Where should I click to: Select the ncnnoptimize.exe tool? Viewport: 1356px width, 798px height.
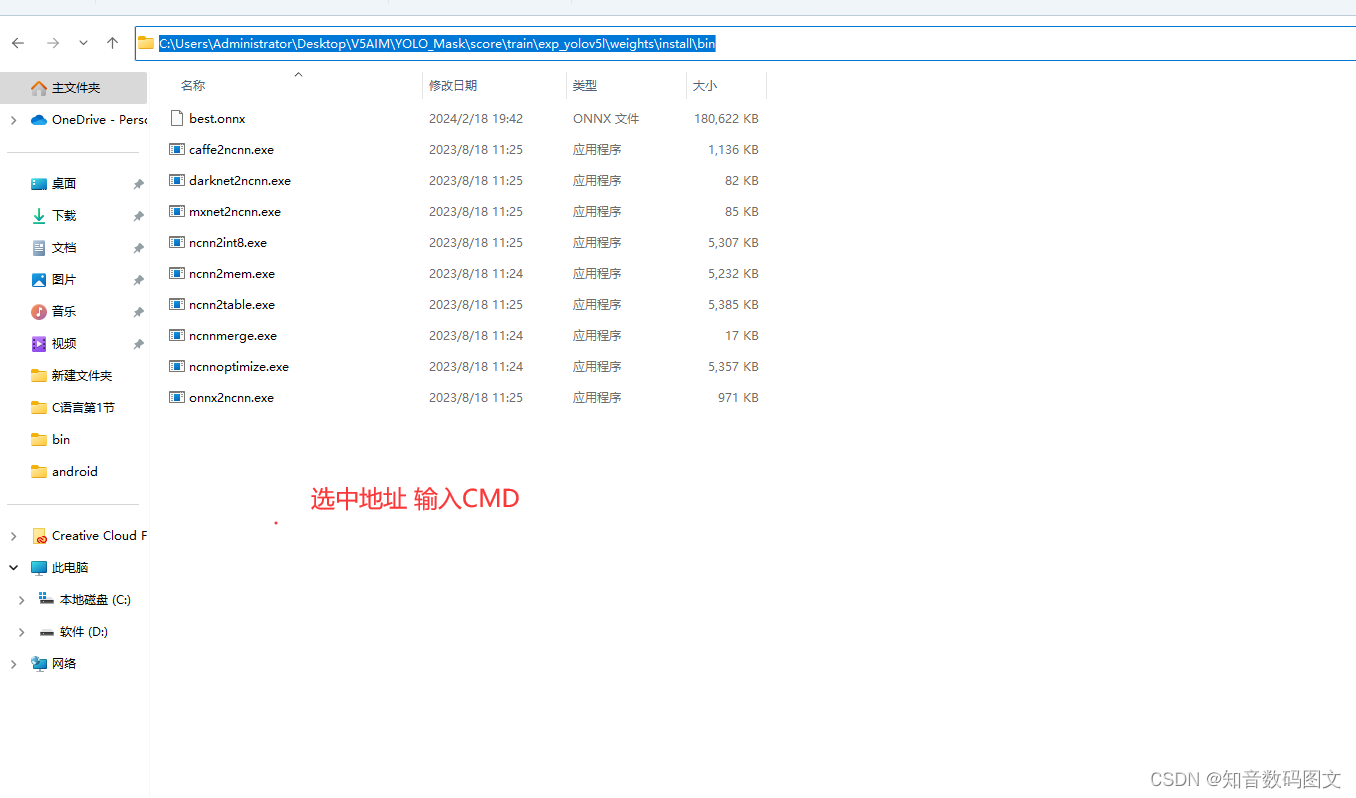(238, 366)
